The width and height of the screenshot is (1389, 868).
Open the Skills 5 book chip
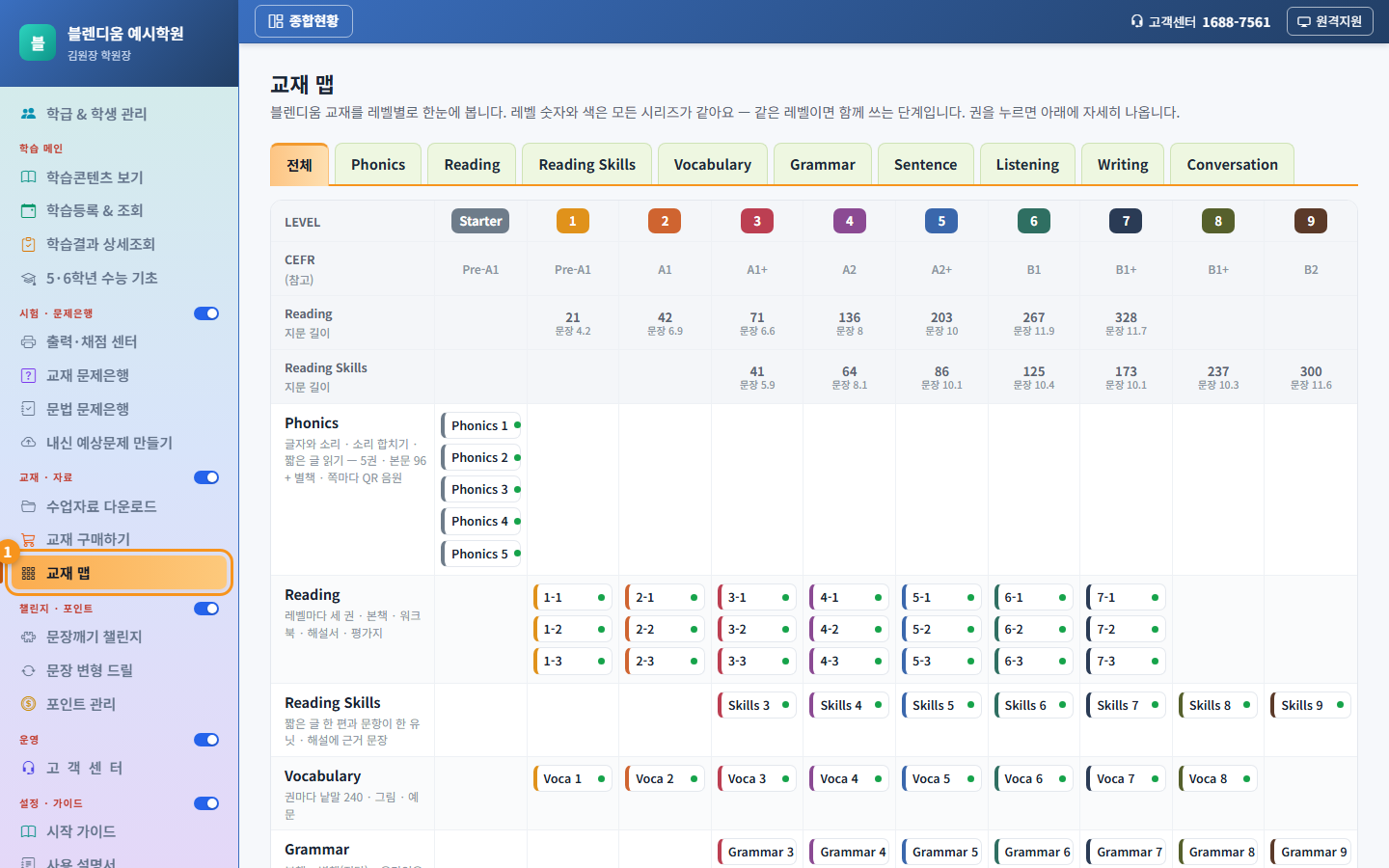click(x=941, y=705)
